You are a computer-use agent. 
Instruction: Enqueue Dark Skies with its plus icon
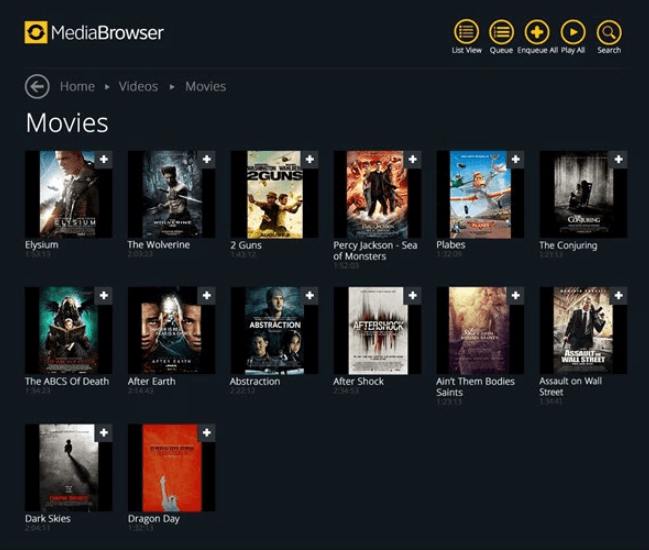(x=103, y=432)
